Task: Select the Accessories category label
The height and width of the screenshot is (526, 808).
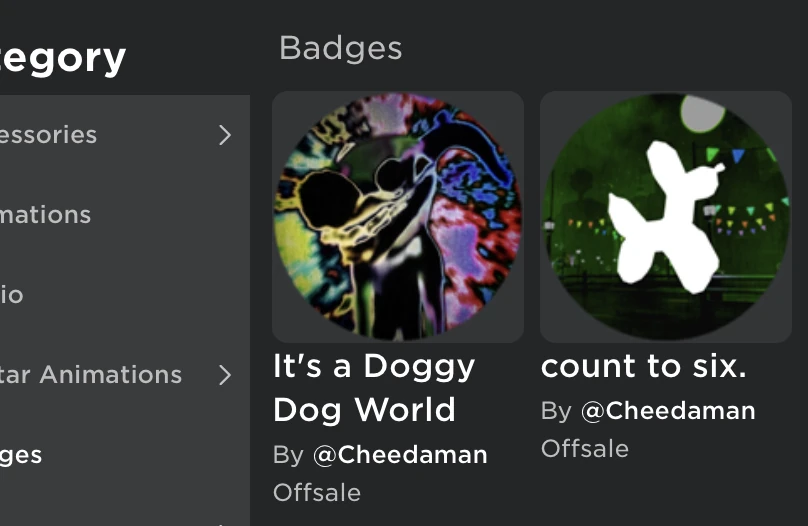Action: click(48, 135)
